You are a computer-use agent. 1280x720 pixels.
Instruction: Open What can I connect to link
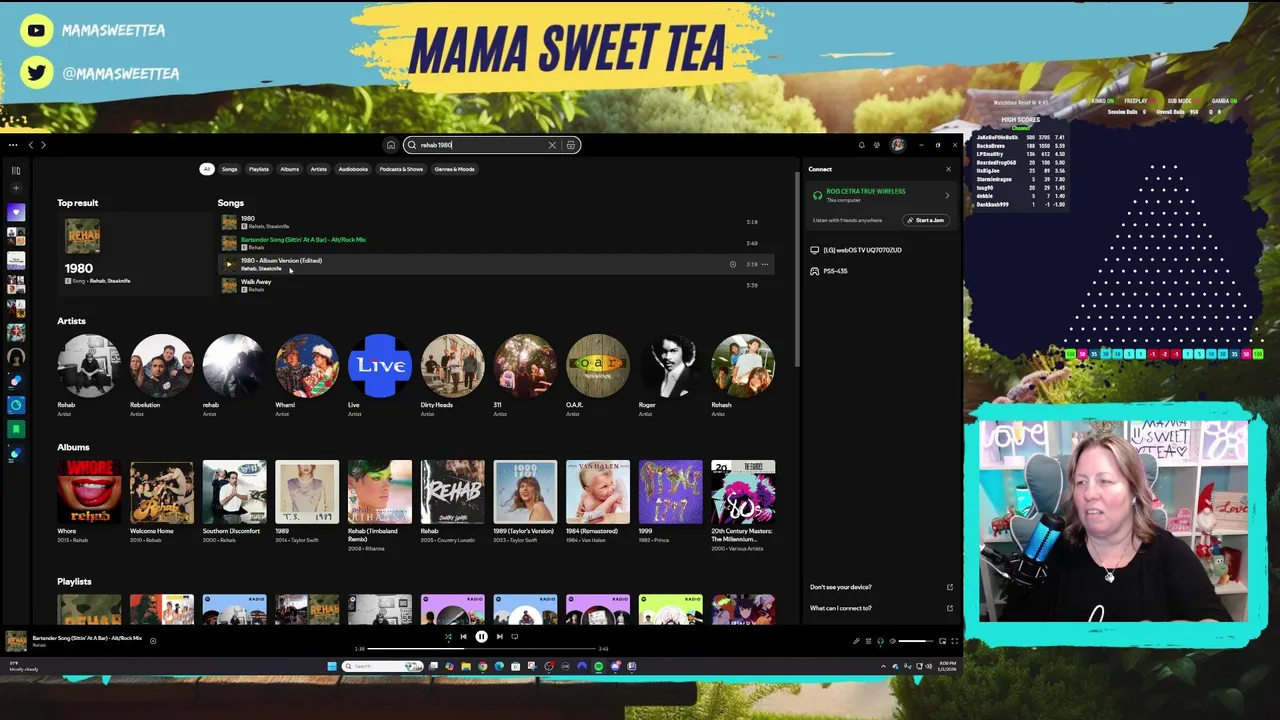[881, 608]
